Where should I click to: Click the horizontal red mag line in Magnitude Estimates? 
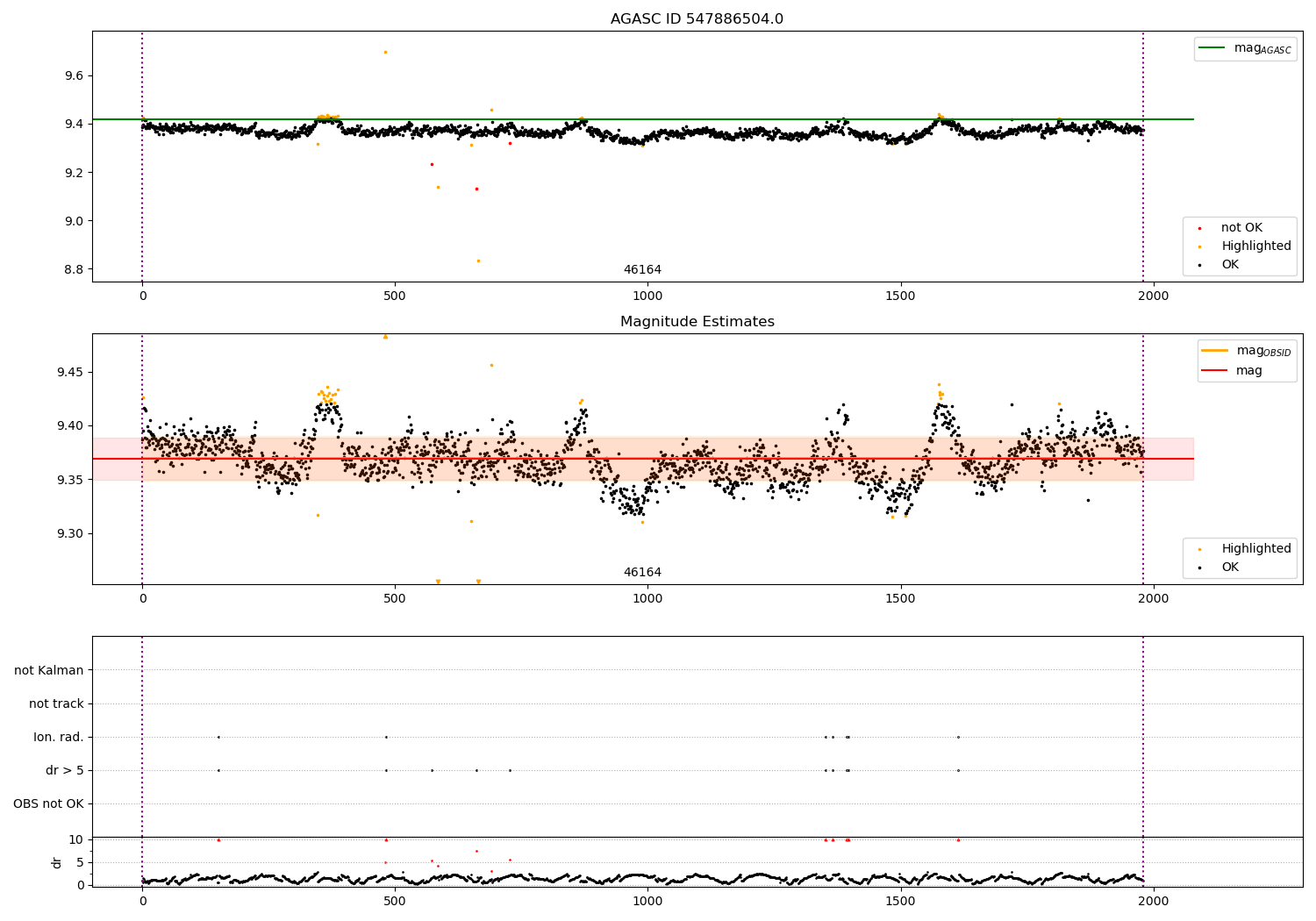[642, 459]
